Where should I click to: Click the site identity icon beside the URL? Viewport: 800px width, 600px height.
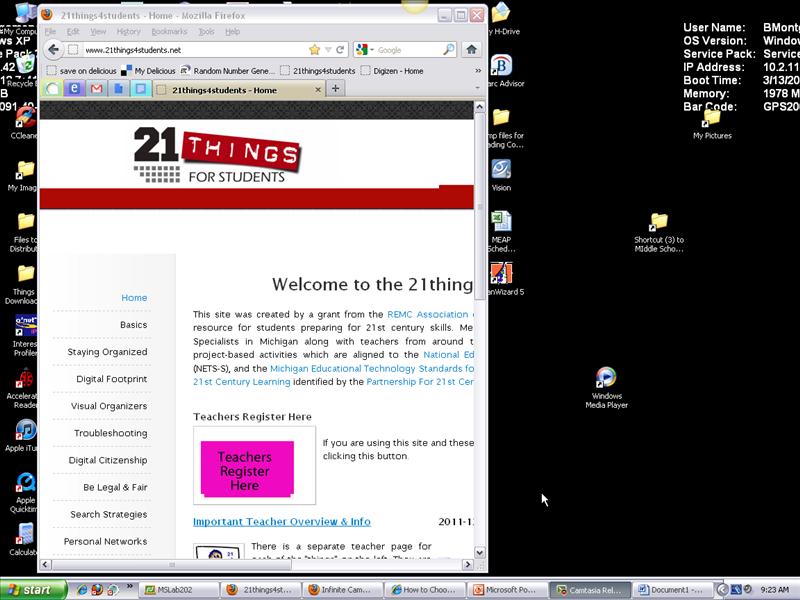73,49
